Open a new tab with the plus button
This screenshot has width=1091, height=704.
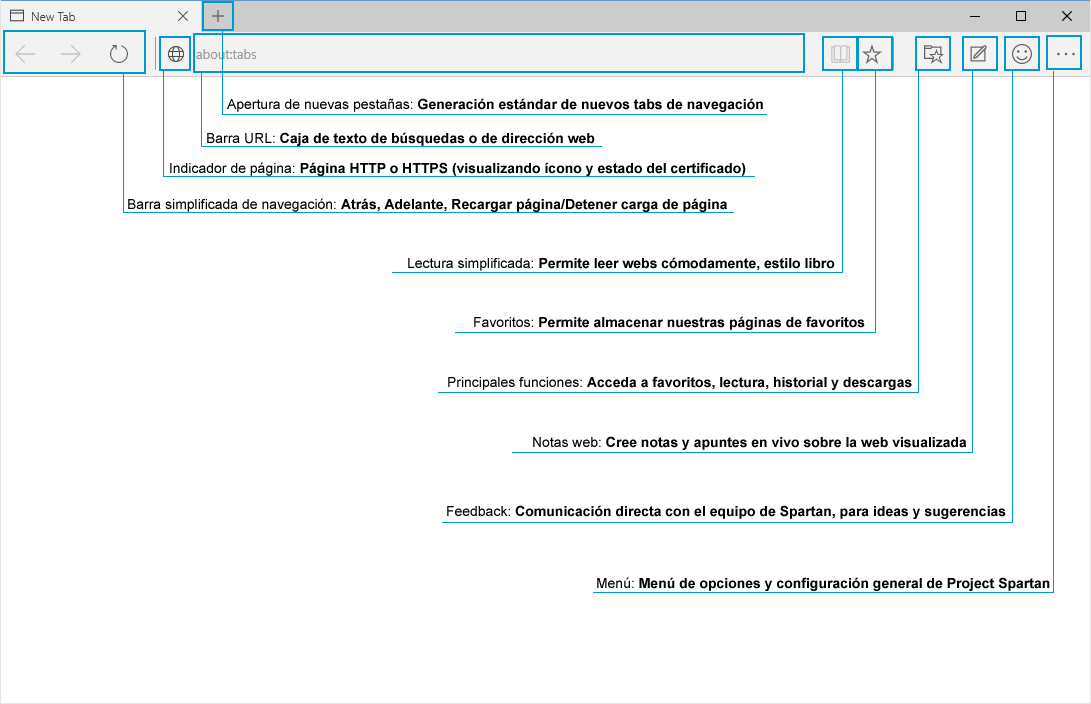(x=218, y=16)
